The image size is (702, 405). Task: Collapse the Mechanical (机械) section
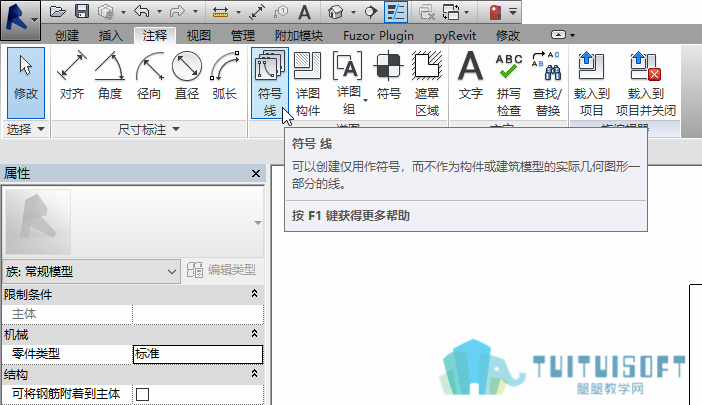point(254,333)
